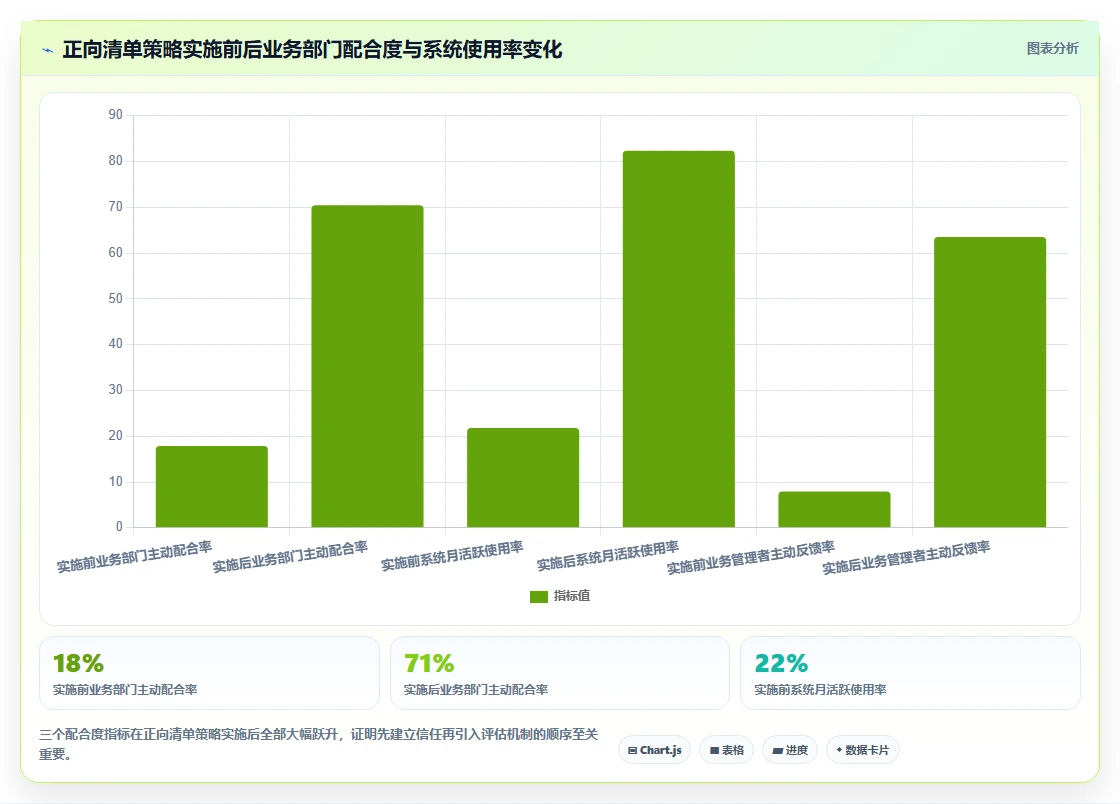This screenshot has width=1120, height=804.
Task: Click the small icon beside the chart title
Action: (48, 50)
